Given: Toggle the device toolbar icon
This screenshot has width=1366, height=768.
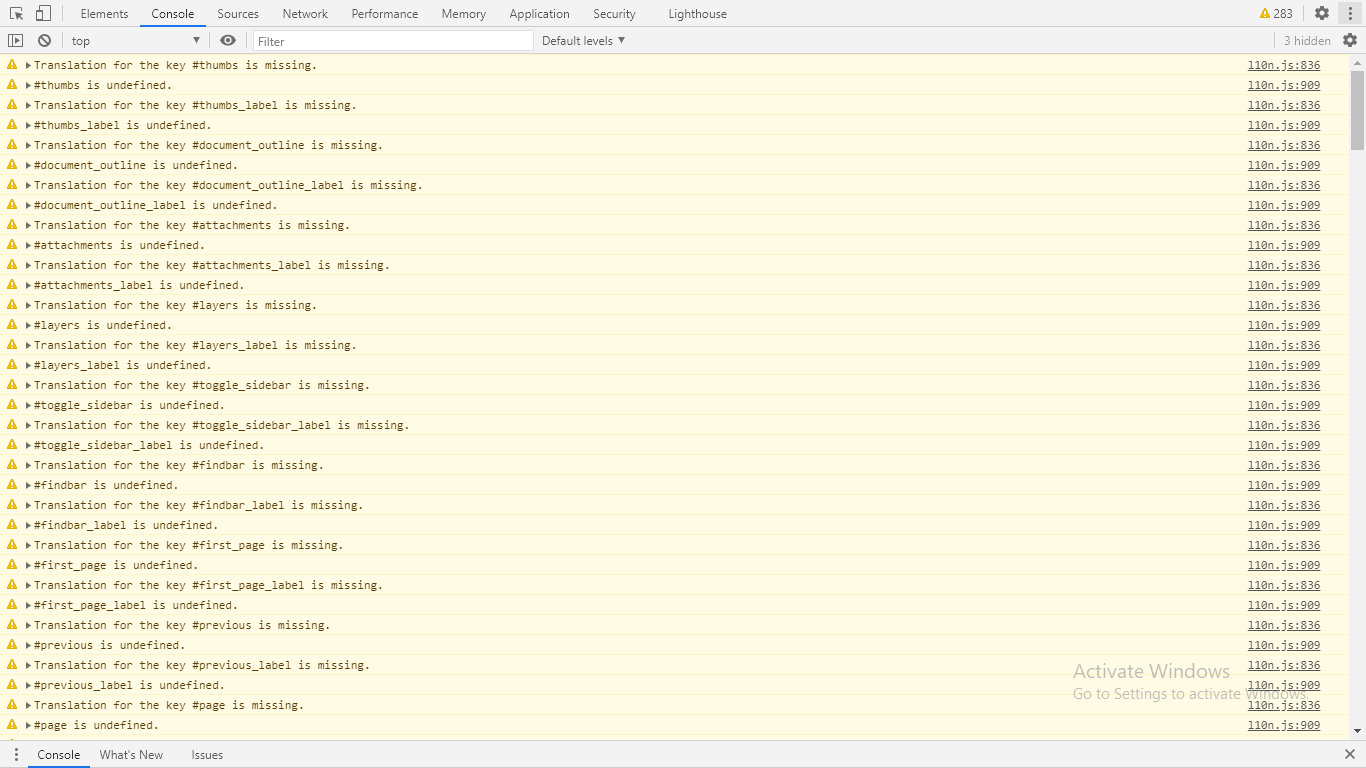Looking at the screenshot, I should coord(43,13).
